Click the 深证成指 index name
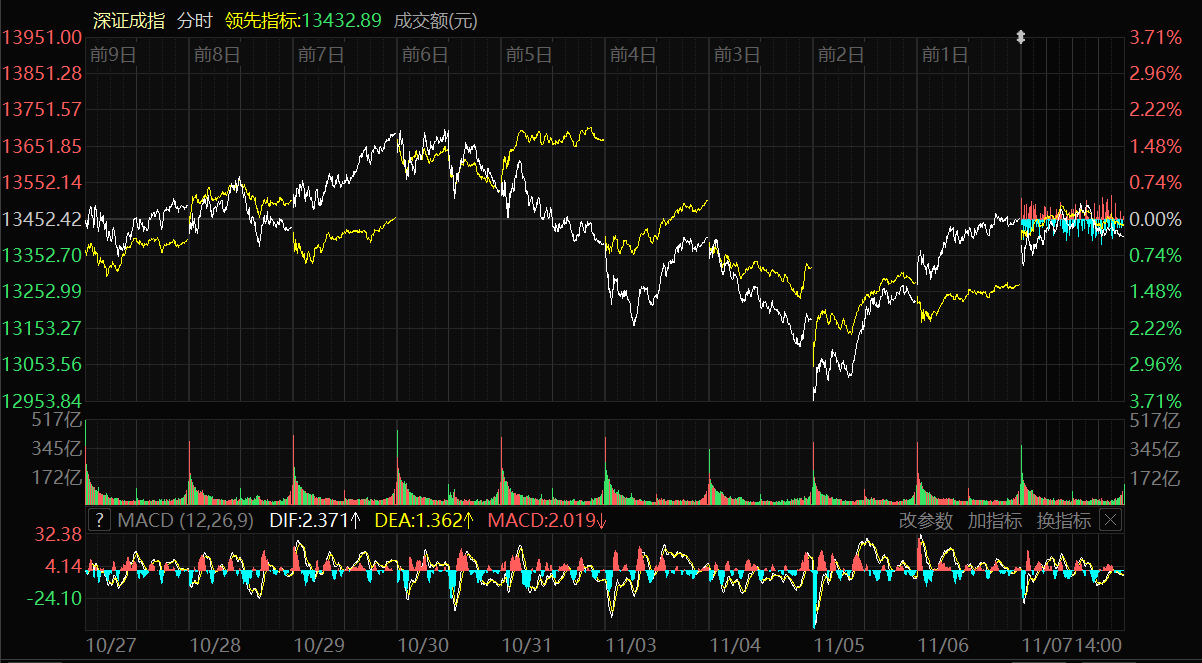 click(128, 20)
